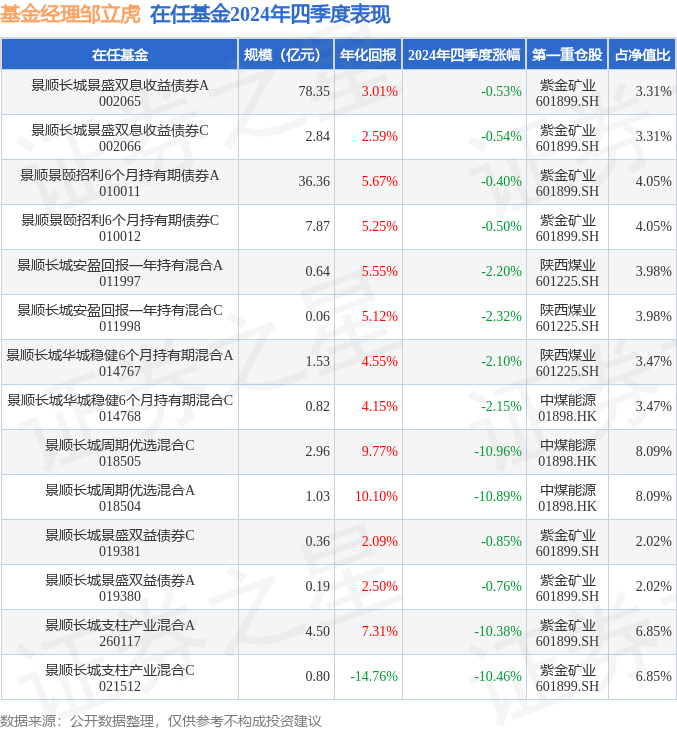Select fund 景顺长城景盛双益债券C 019381
The image size is (677, 730).
point(120,543)
